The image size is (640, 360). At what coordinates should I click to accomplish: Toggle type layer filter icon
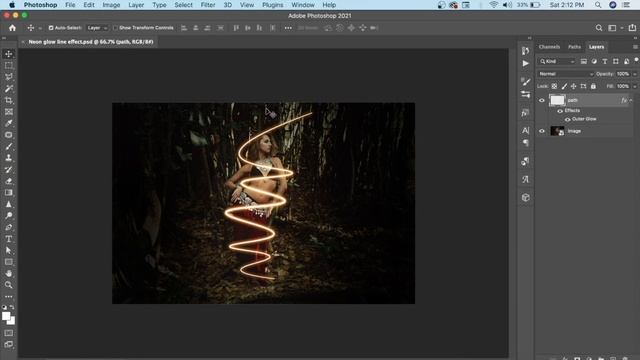coord(605,61)
